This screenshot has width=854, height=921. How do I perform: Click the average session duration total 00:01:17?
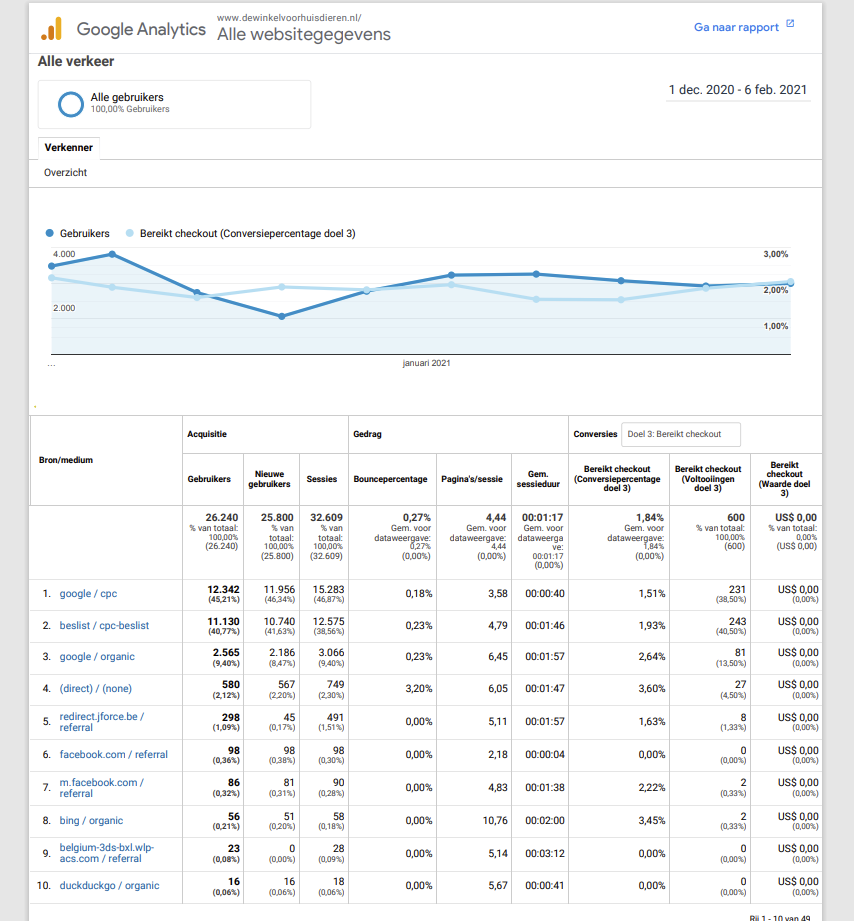click(543, 517)
